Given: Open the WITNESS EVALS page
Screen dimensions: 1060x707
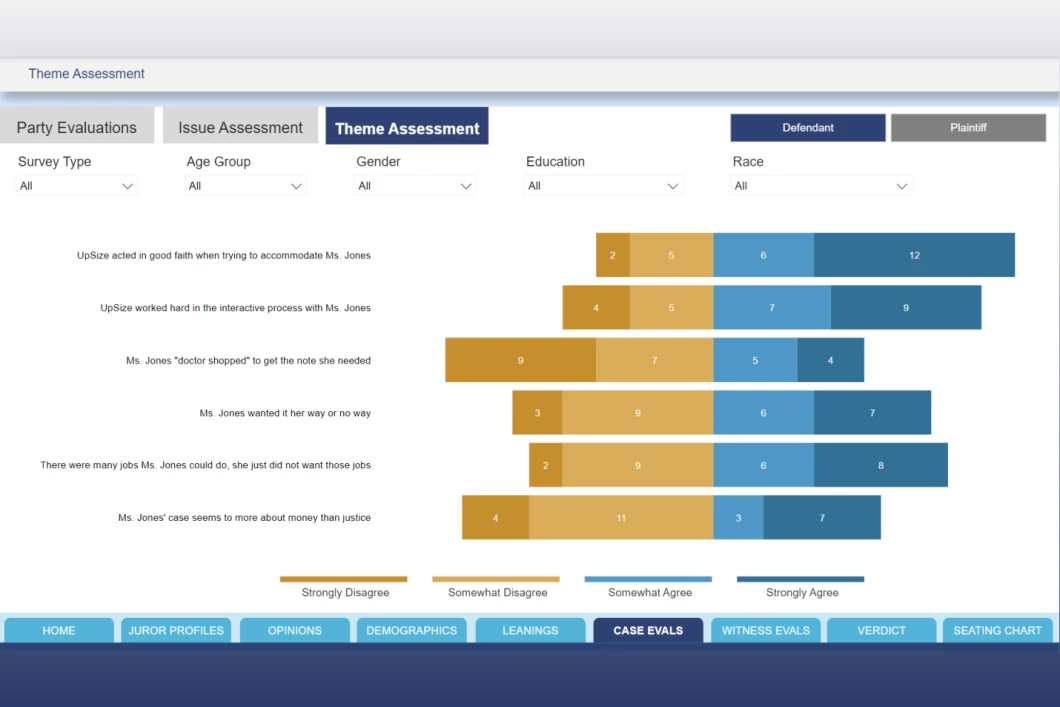Looking at the screenshot, I should (x=766, y=630).
